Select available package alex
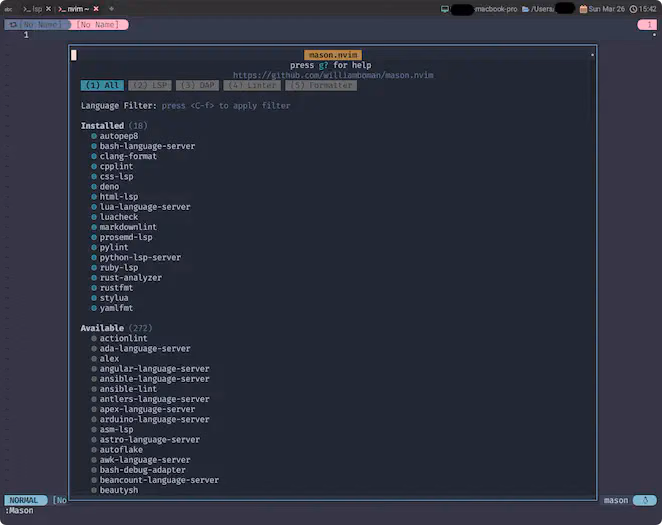This screenshot has height=525, width=662. (x=109, y=358)
